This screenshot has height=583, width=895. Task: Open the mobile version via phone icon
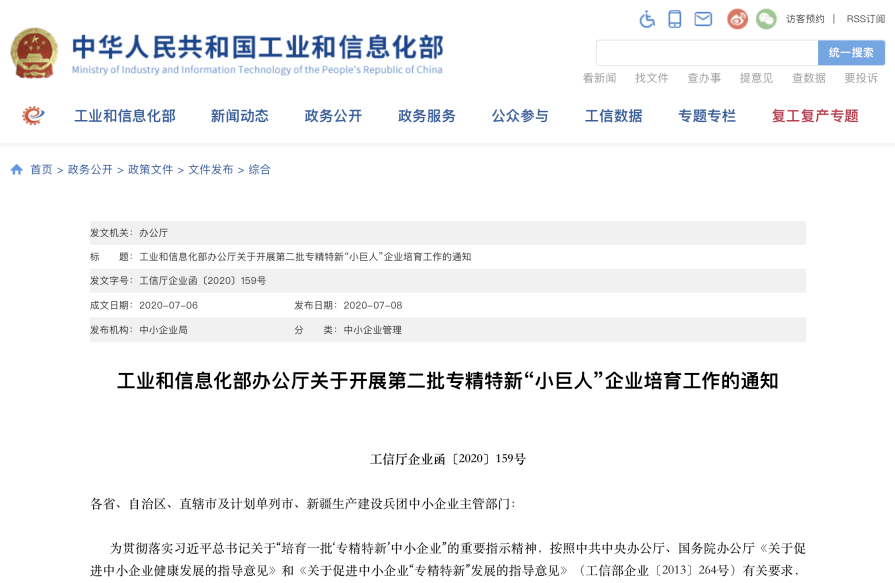[x=675, y=17]
